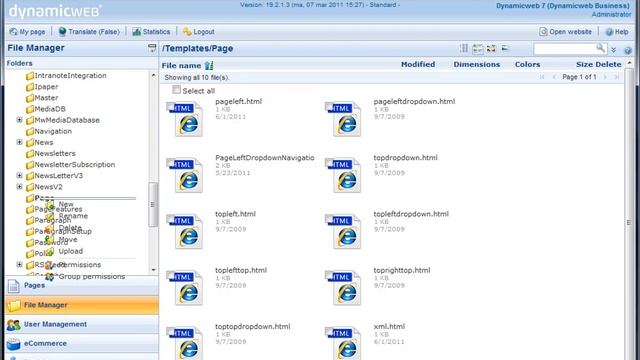Open the Statistics toolbar item
This screenshot has width=640, height=360.
tap(151, 31)
